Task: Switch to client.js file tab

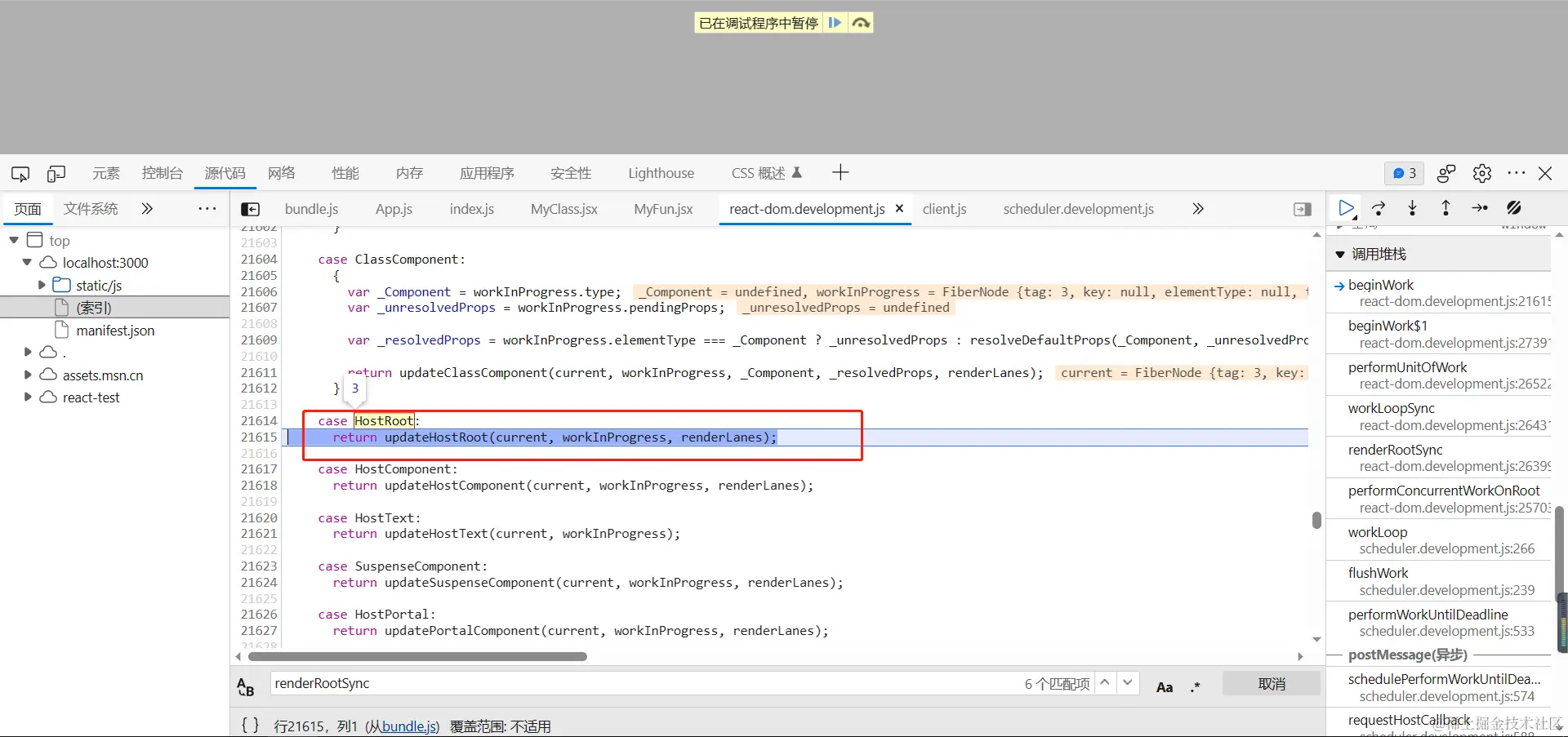Action: click(x=945, y=209)
